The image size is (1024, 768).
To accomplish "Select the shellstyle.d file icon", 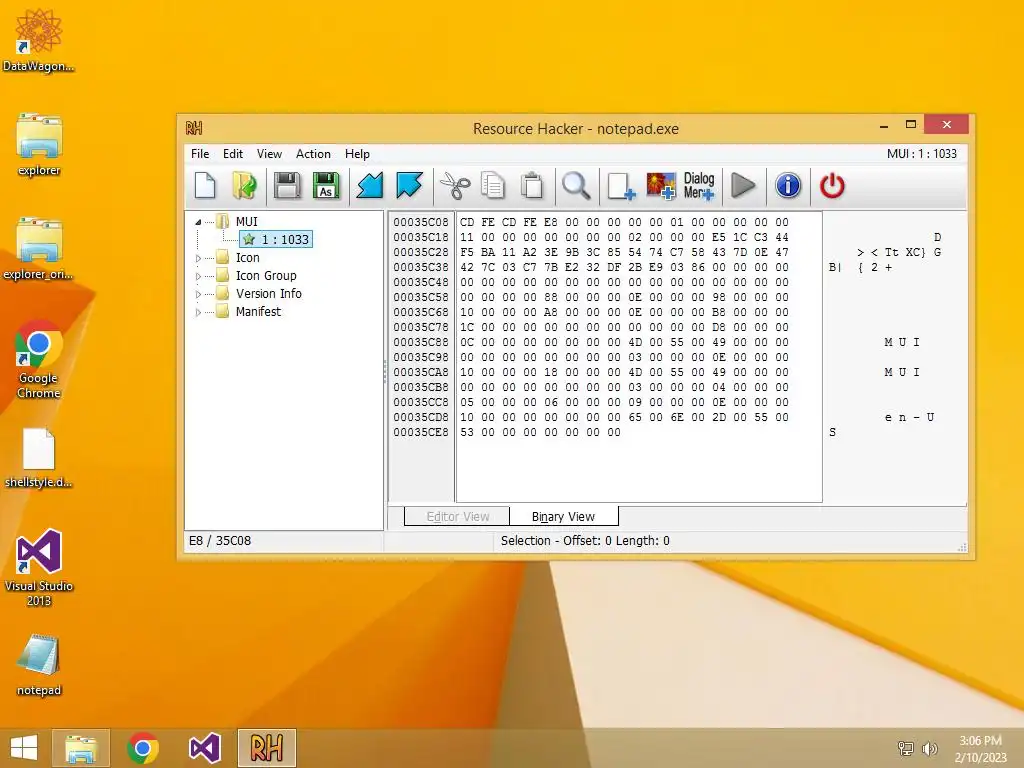I will [39, 457].
